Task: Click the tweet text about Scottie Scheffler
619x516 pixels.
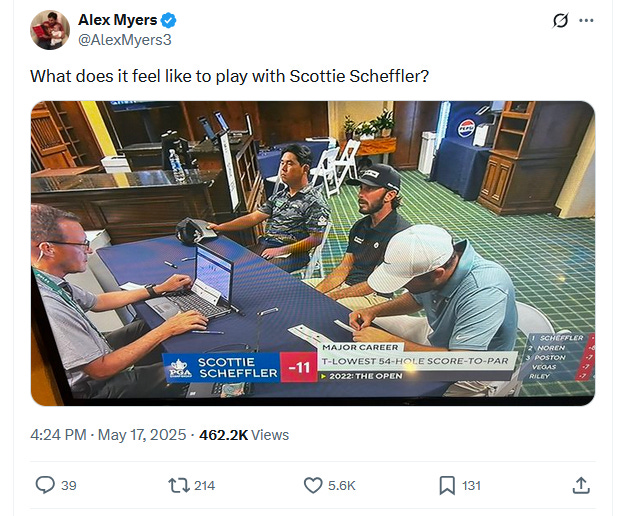Action: click(229, 76)
